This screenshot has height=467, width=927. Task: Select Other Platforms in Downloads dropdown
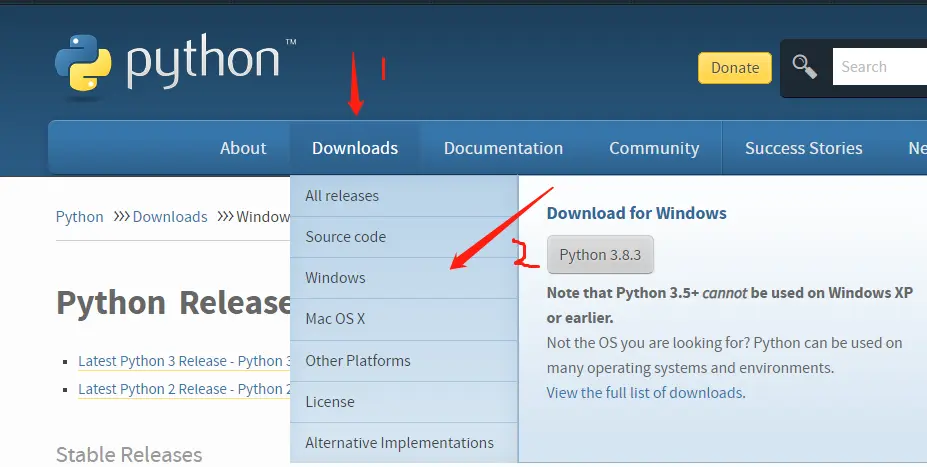coord(404,361)
